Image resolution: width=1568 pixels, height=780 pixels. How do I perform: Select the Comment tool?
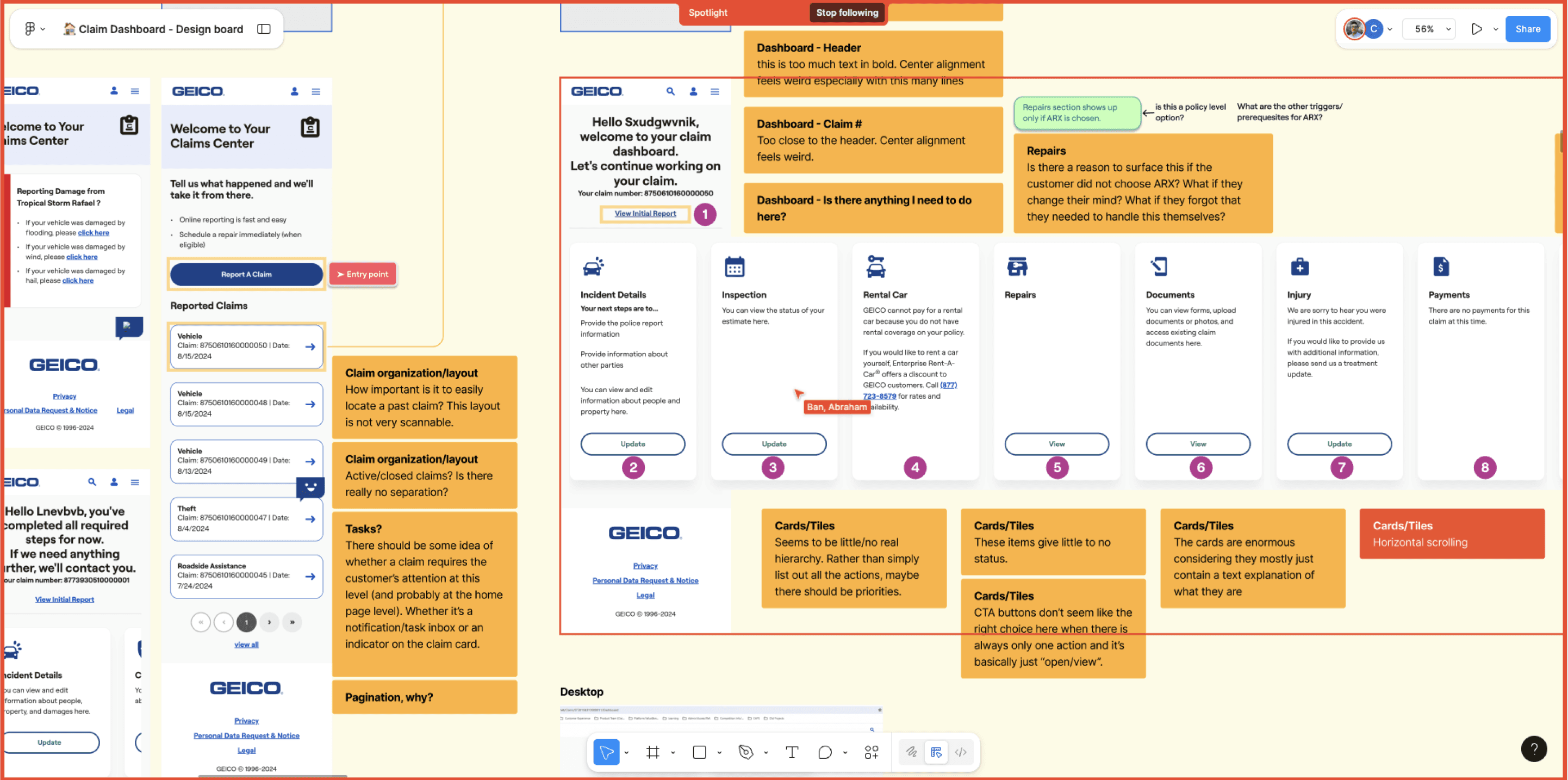(x=825, y=753)
